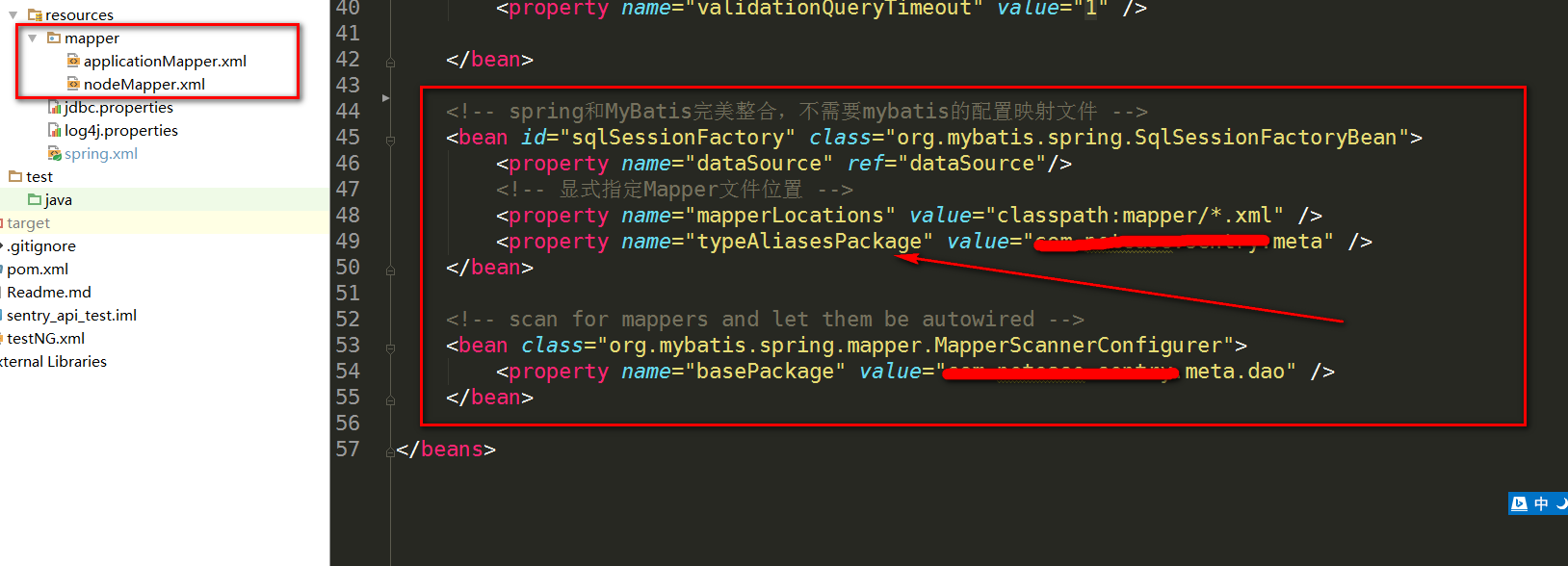Image resolution: width=1568 pixels, height=566 pixels.
Task: Fold the MapperScannerConfigurer bean at line 53
Action: (x=390, y=347)
